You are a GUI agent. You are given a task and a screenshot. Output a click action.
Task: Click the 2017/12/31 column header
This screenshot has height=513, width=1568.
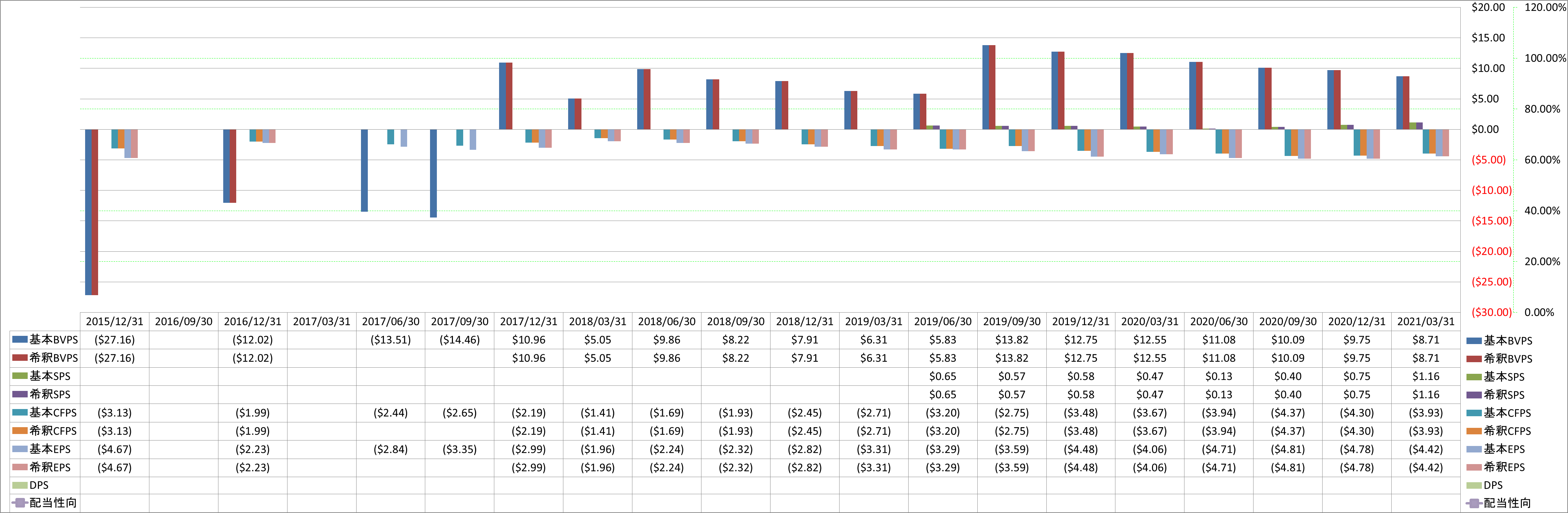pyautogui.click(x=528, y=322)
